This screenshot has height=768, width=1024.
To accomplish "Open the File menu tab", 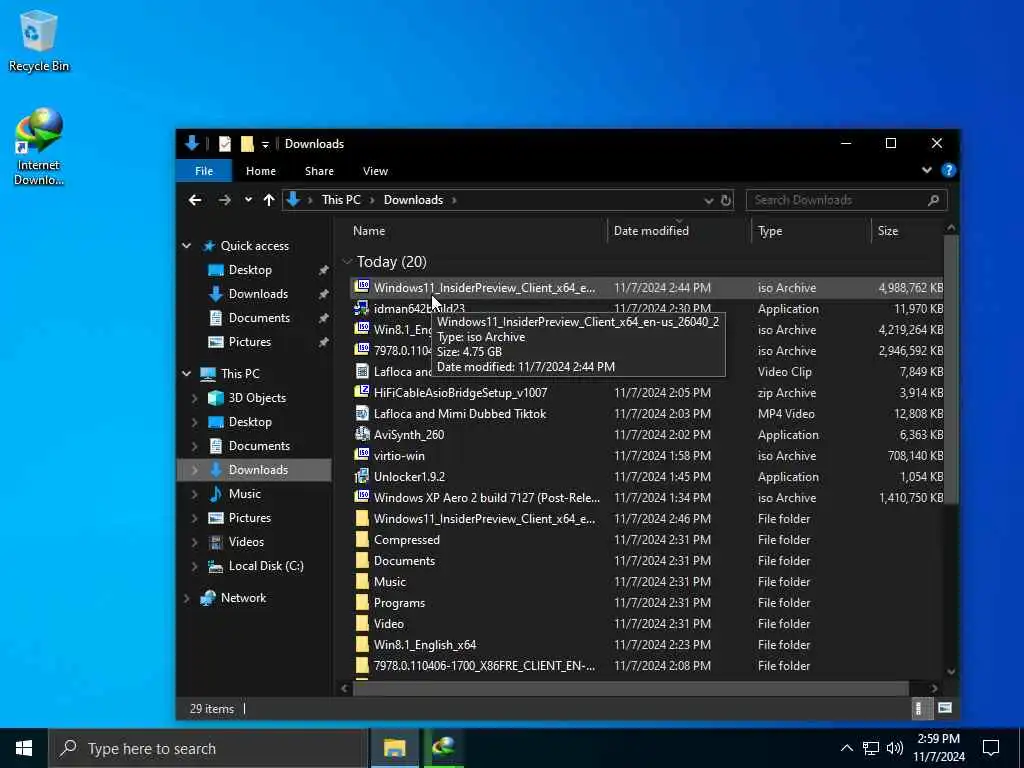I will pos(204,171).
